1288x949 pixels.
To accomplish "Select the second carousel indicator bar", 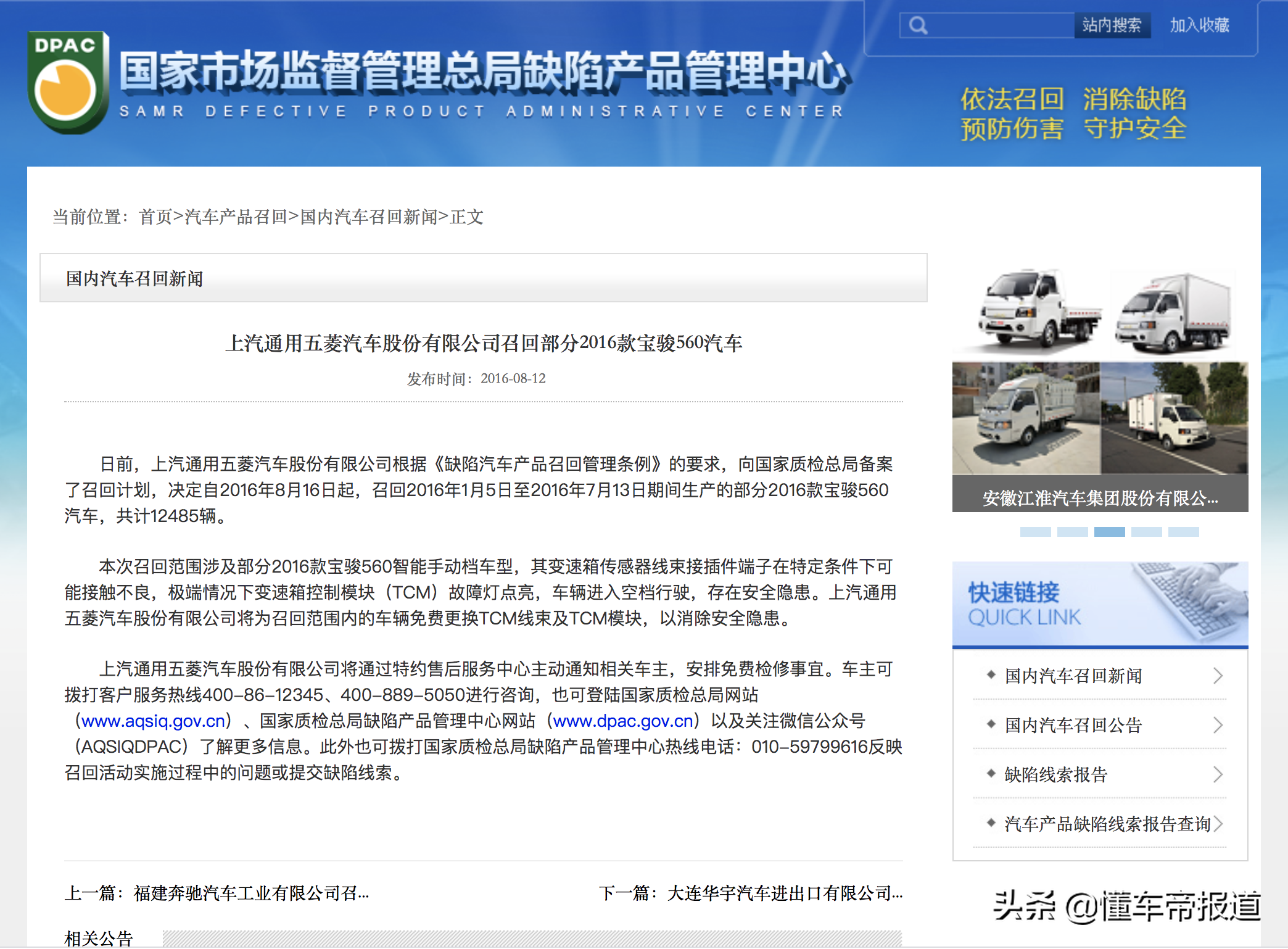I will tap(1072, 532).
